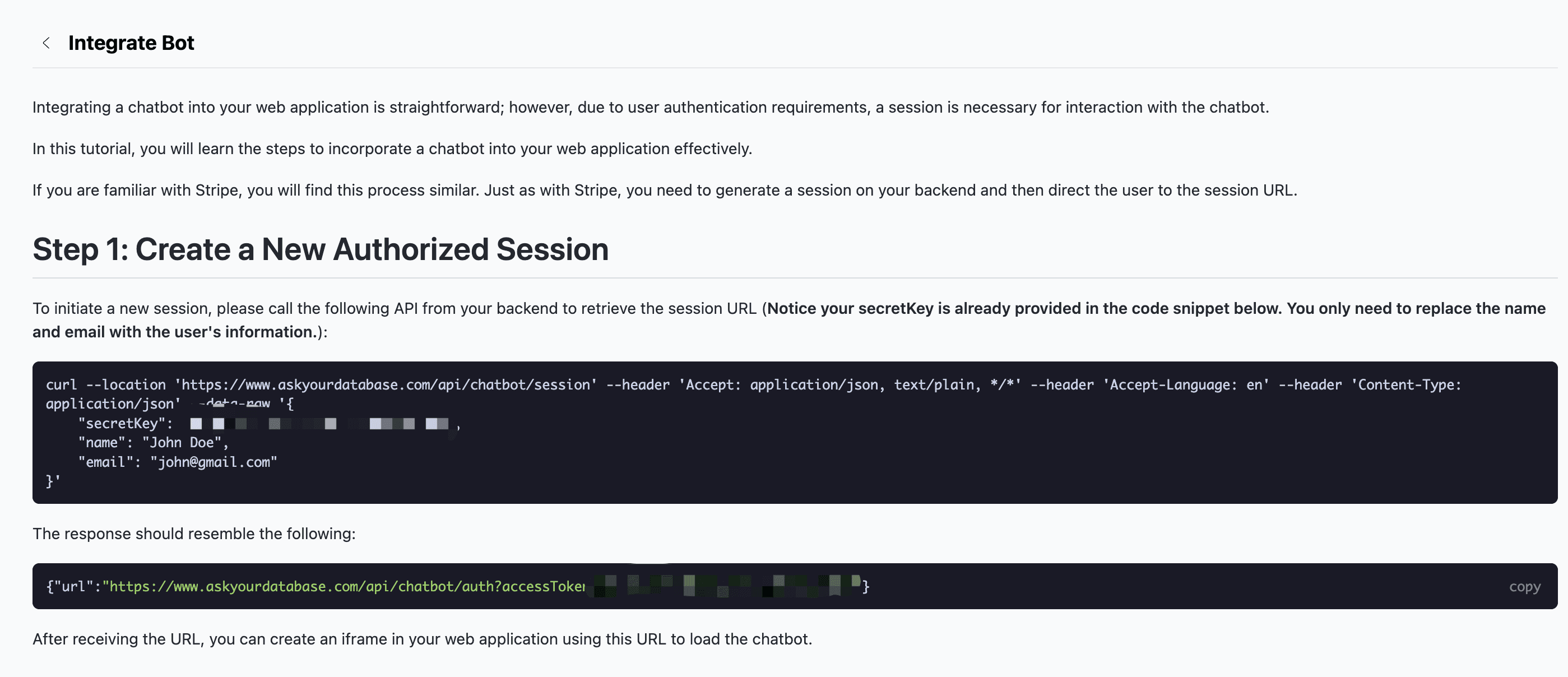
Task: Open the askyourdatabase auth URL in the response
Action: [x=344, y=586]
